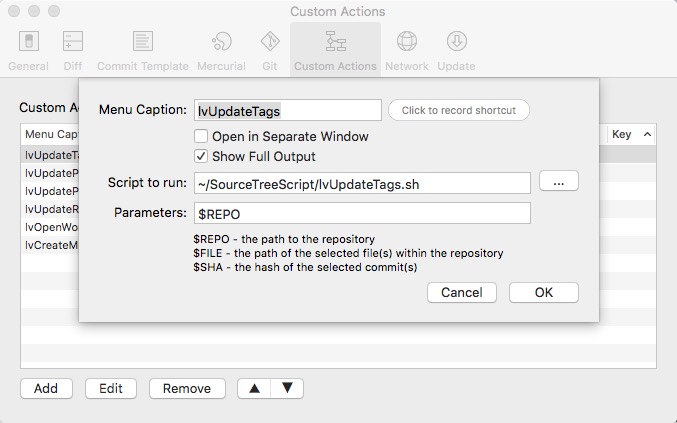Click the Script to run path field

pyautogui.click(x=362, y=182)
